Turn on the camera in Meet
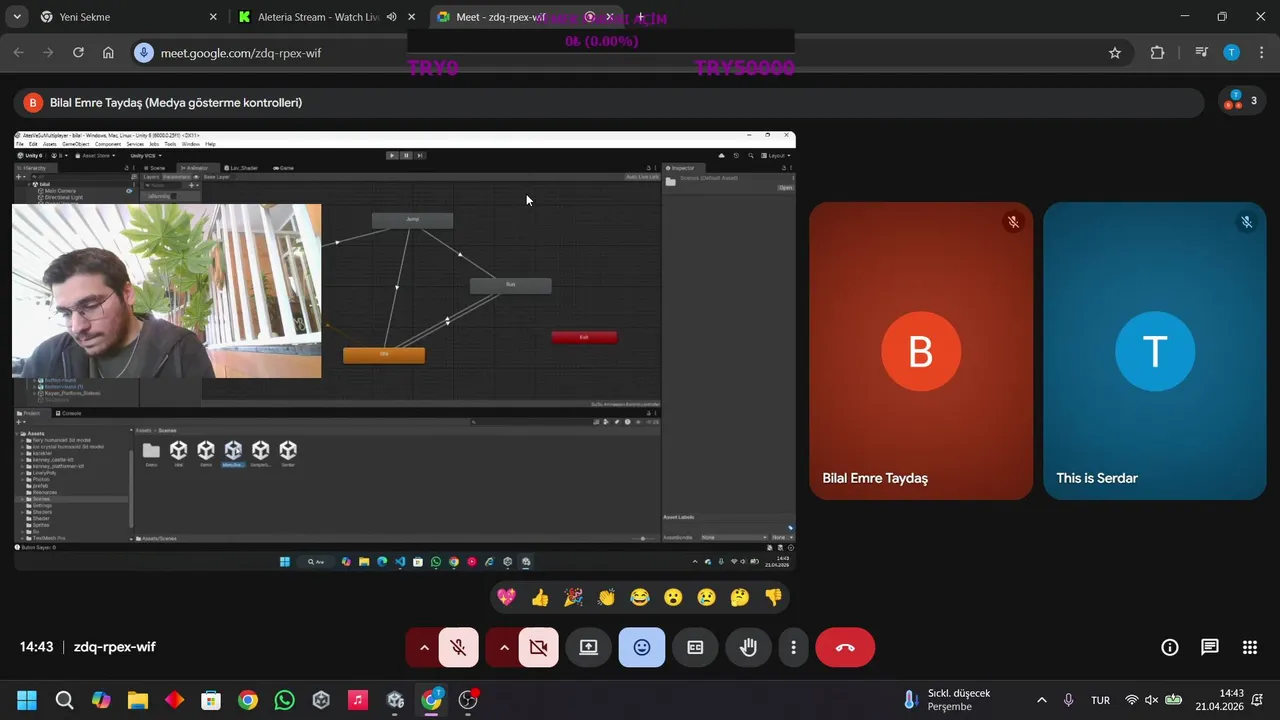The height and width of the screenshot is (720, 1280). click(538, 647)
